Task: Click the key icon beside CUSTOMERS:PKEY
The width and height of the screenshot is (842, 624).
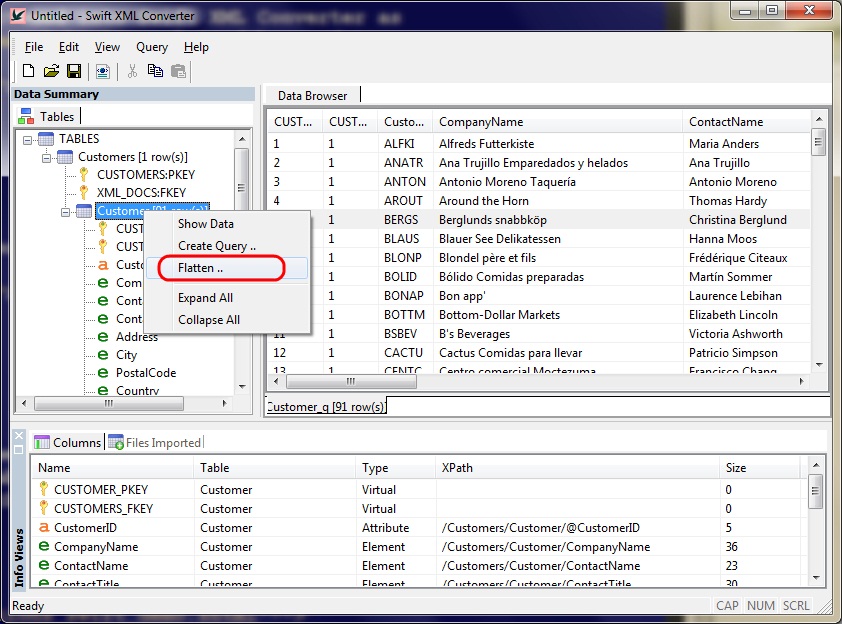Action: pos(84,175)
